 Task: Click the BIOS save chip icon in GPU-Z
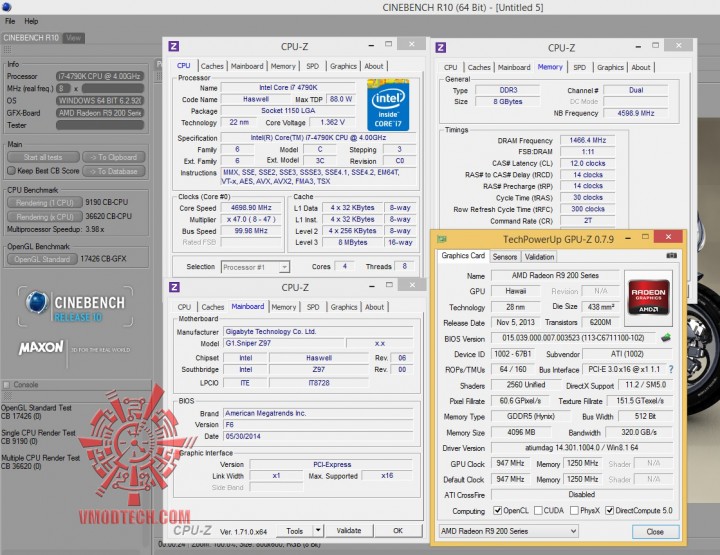(666, 338)
